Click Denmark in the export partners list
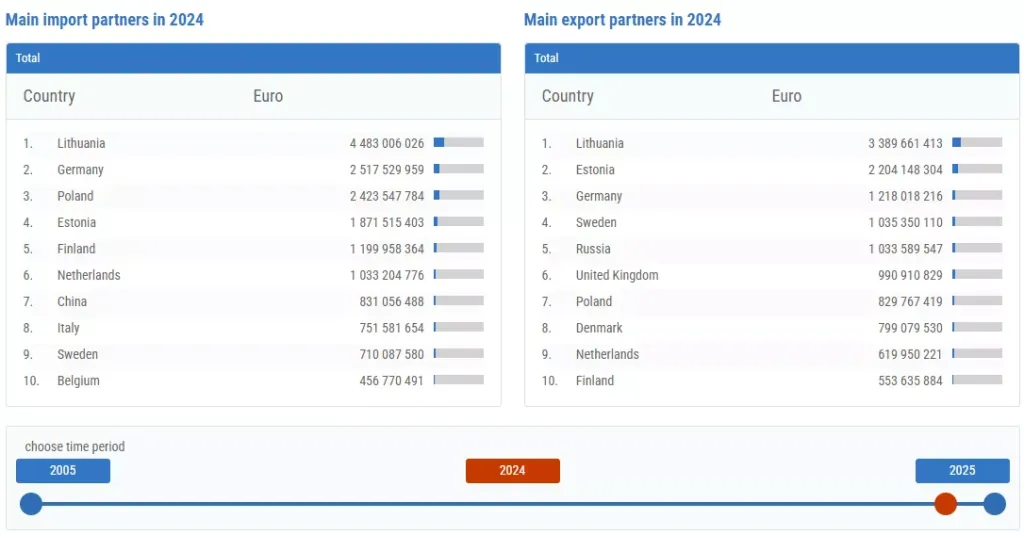This screenshot has width=1024, height=535. (x=599, y=328)
